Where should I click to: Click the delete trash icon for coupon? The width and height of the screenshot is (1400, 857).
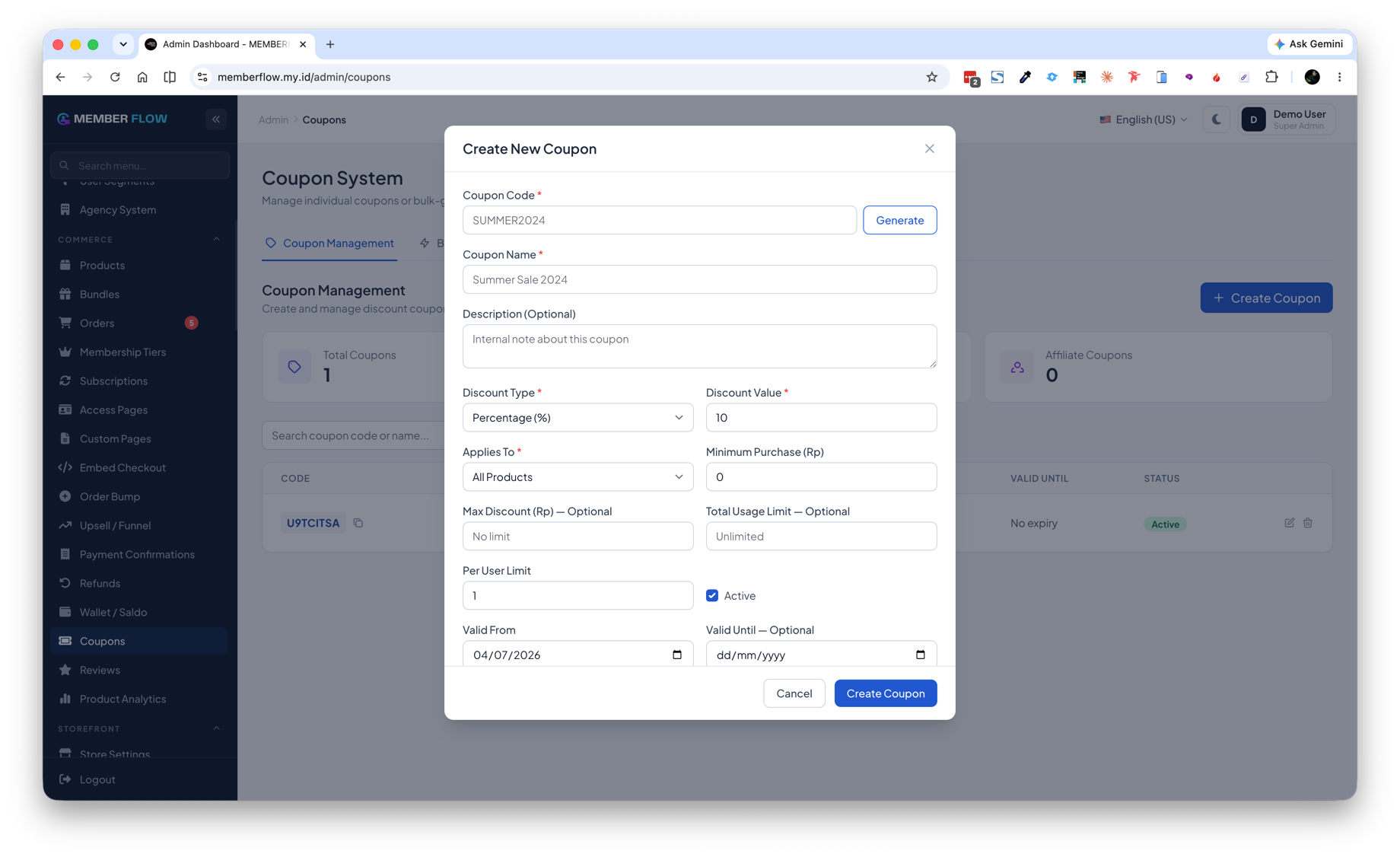(x=1308, y=523)
